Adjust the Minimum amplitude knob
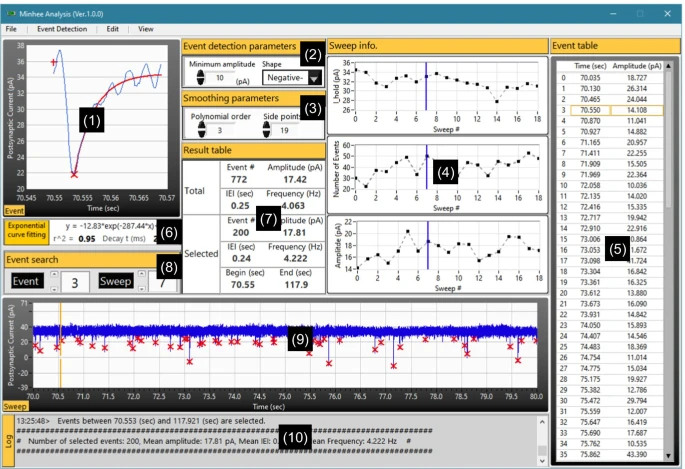The height and width of the screenshot is (469, 685). (200, 78)
